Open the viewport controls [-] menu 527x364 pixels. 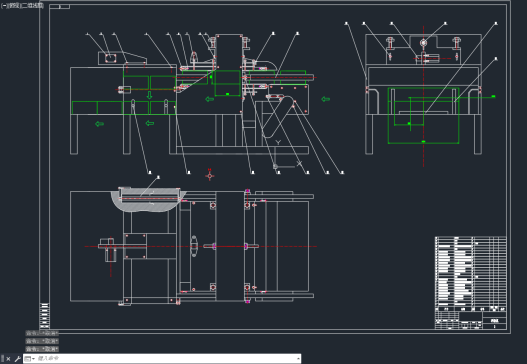click(x=3, y=5)
